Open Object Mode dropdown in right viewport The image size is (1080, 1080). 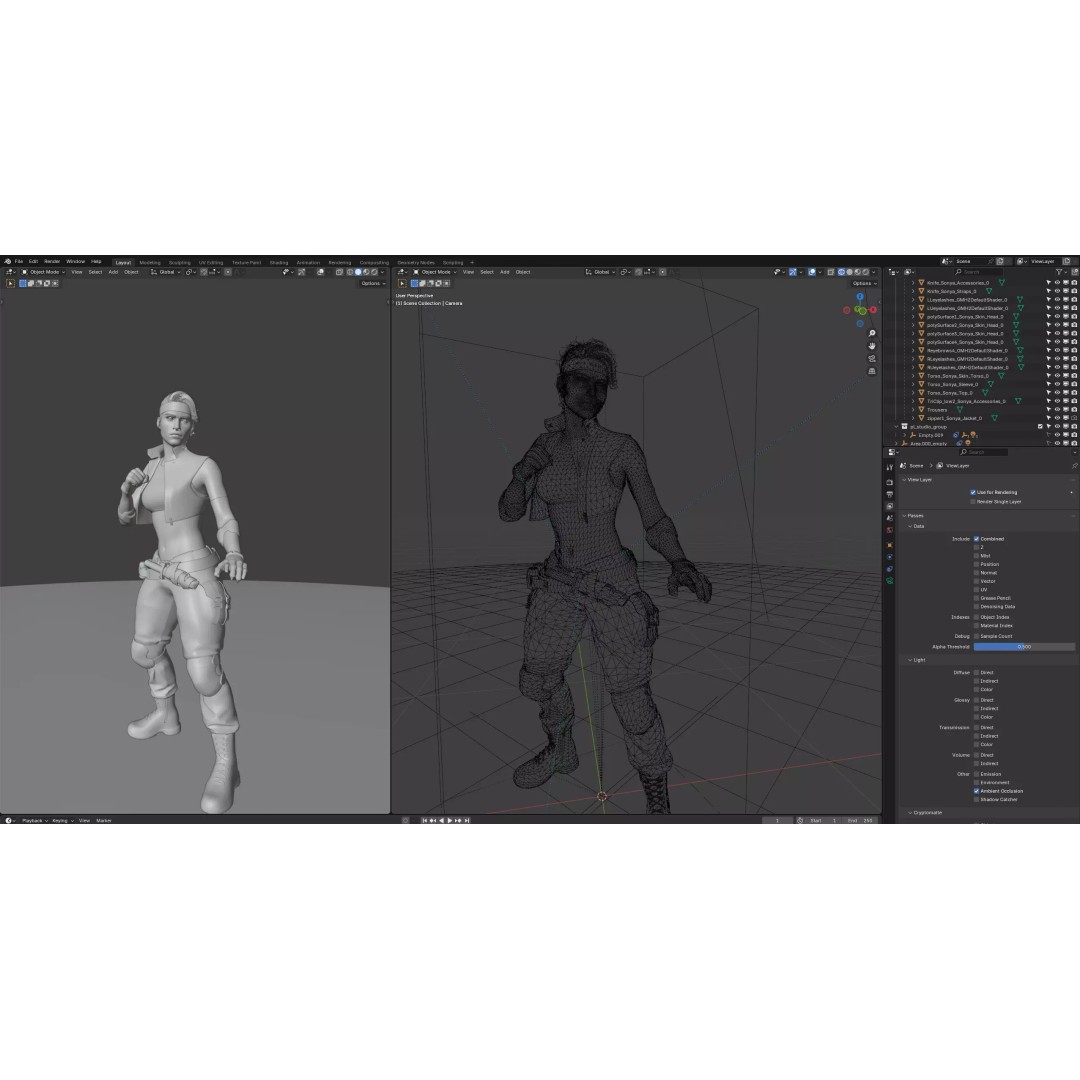(x=435, y=272)
